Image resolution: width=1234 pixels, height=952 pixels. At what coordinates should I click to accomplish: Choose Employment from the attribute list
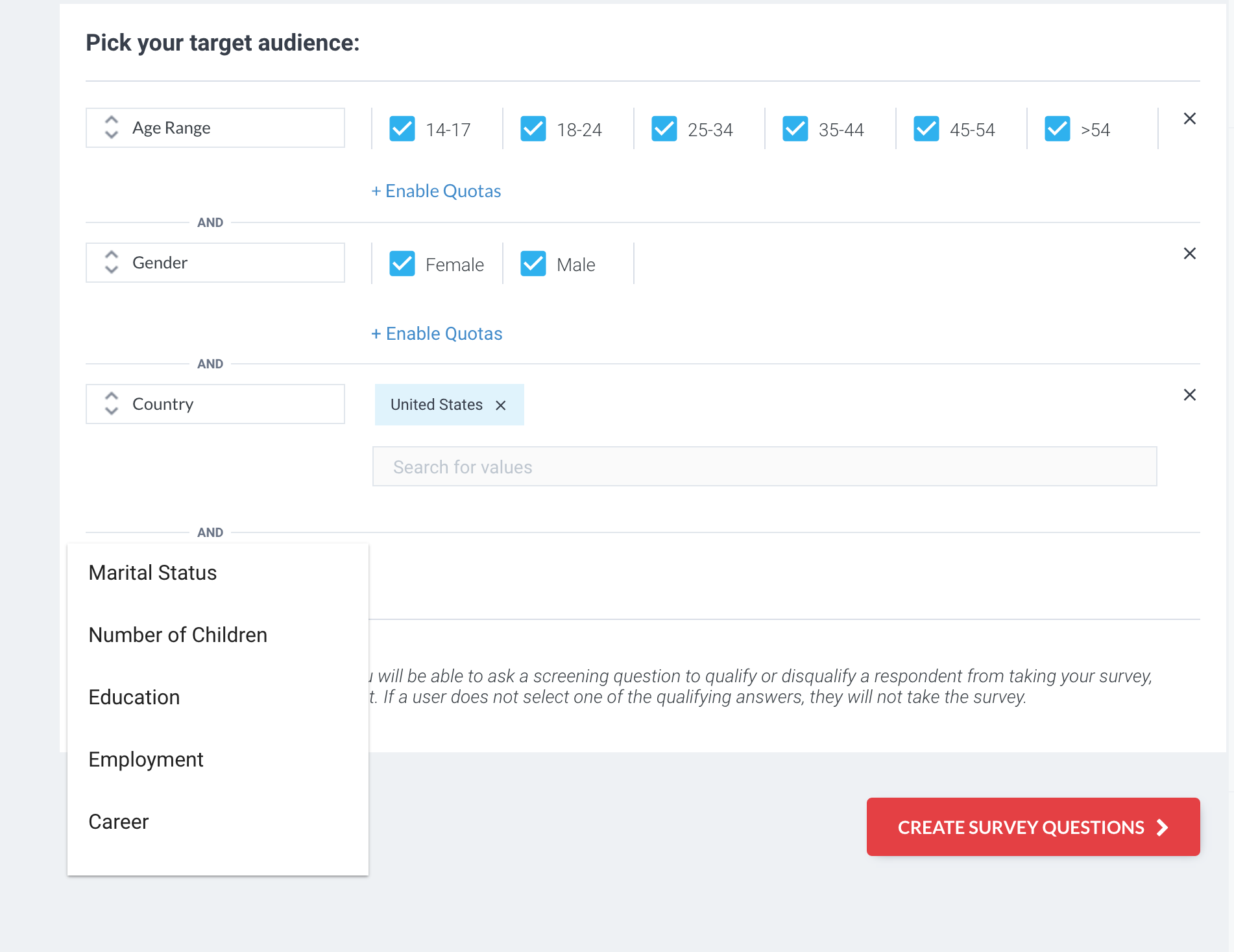[x=146, y=759]
